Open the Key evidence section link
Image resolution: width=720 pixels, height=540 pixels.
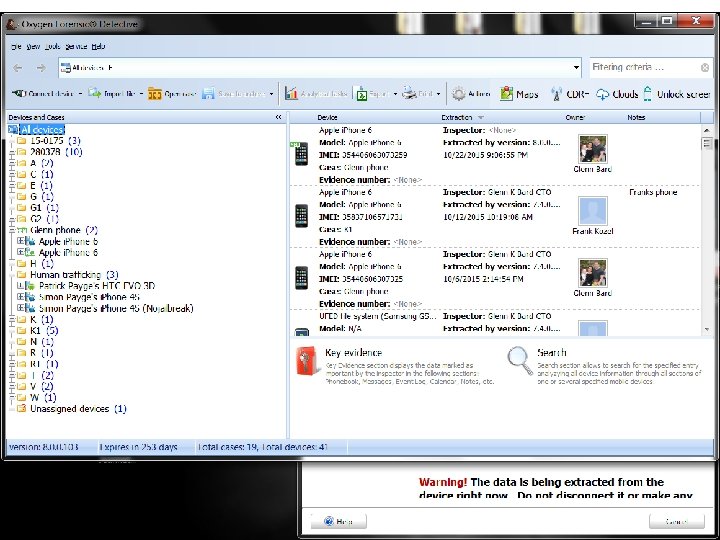pos(353,353)
